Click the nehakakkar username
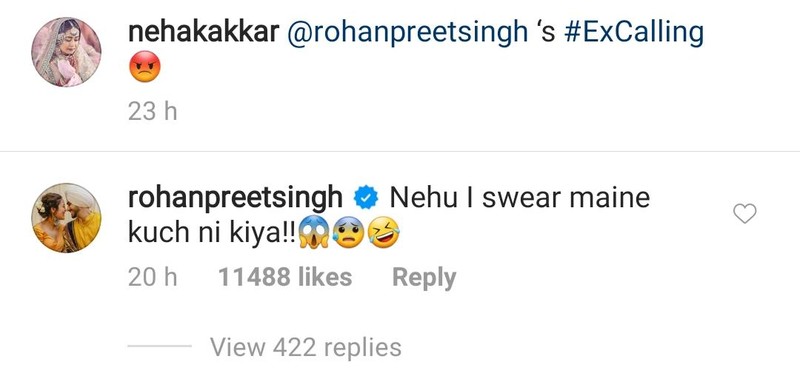 (204, 33)
